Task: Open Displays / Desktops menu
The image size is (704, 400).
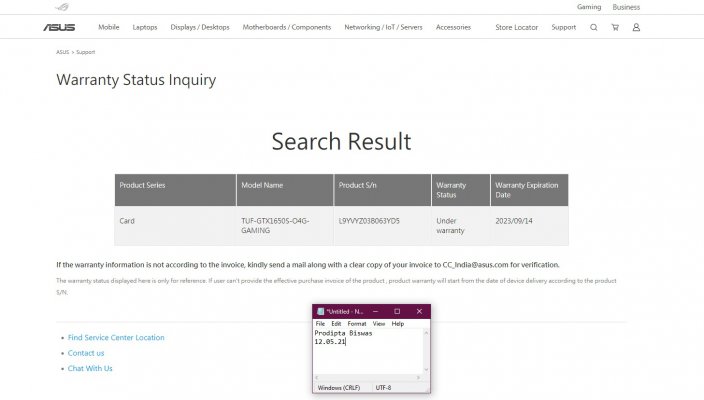Action: tap(200, 27)
